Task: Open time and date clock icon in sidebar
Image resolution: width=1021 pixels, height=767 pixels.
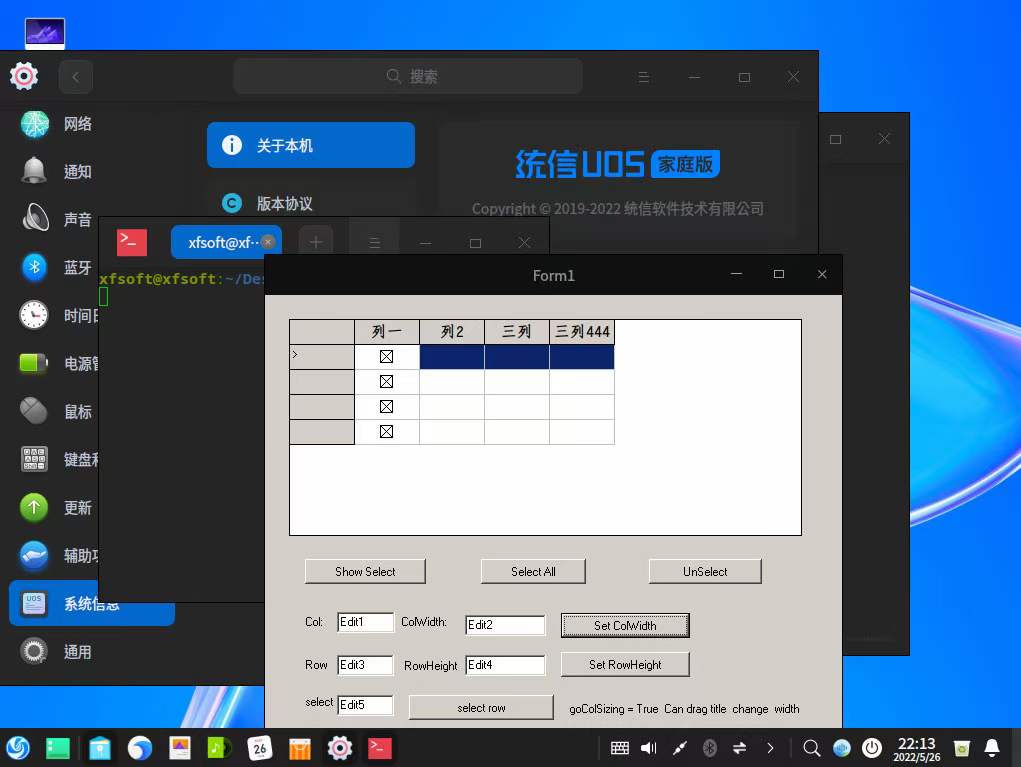Action: 34,315
